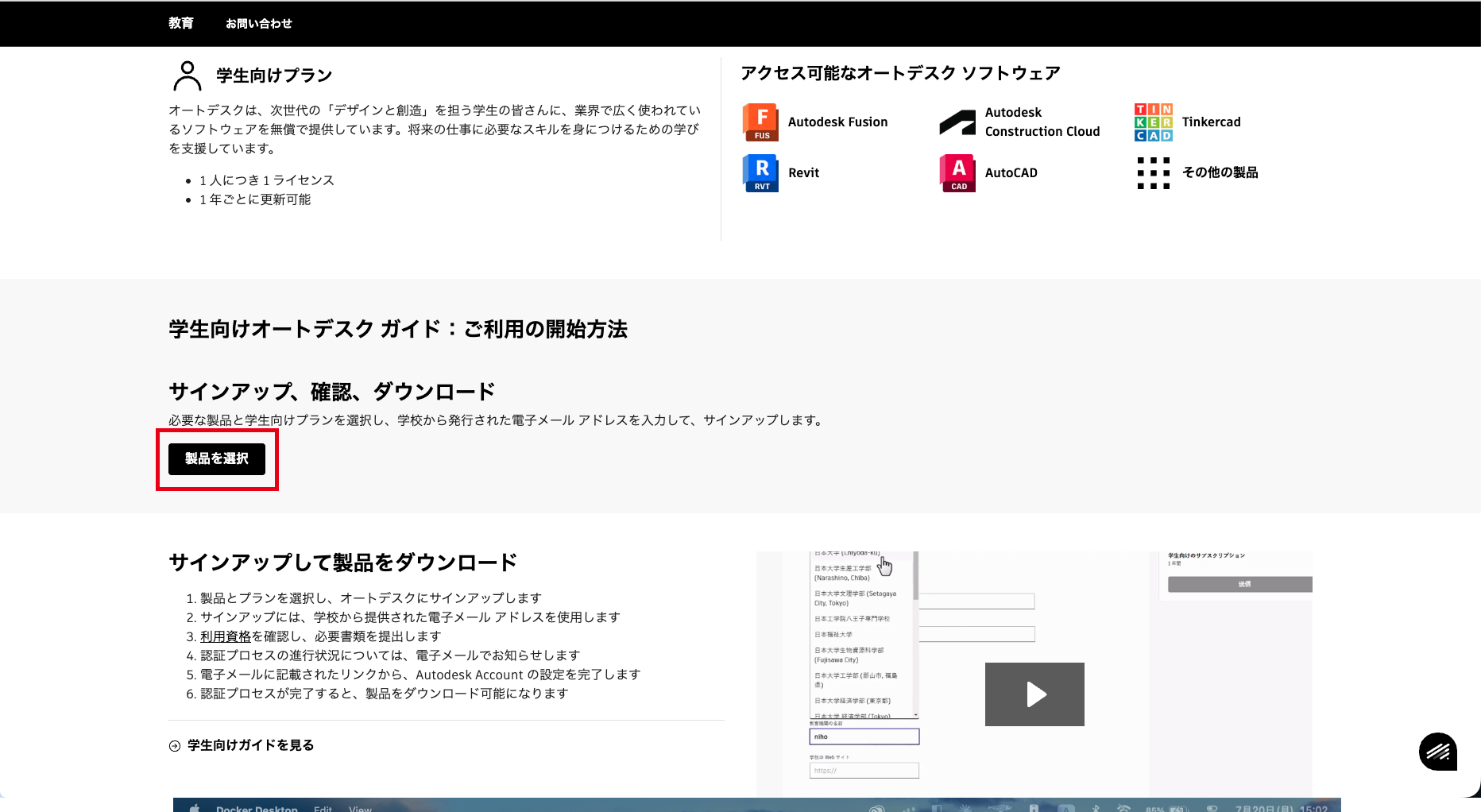Open the 教育 navigation item
The width and height of the screenshot is (1481, 812).
(x=181, y=24)
